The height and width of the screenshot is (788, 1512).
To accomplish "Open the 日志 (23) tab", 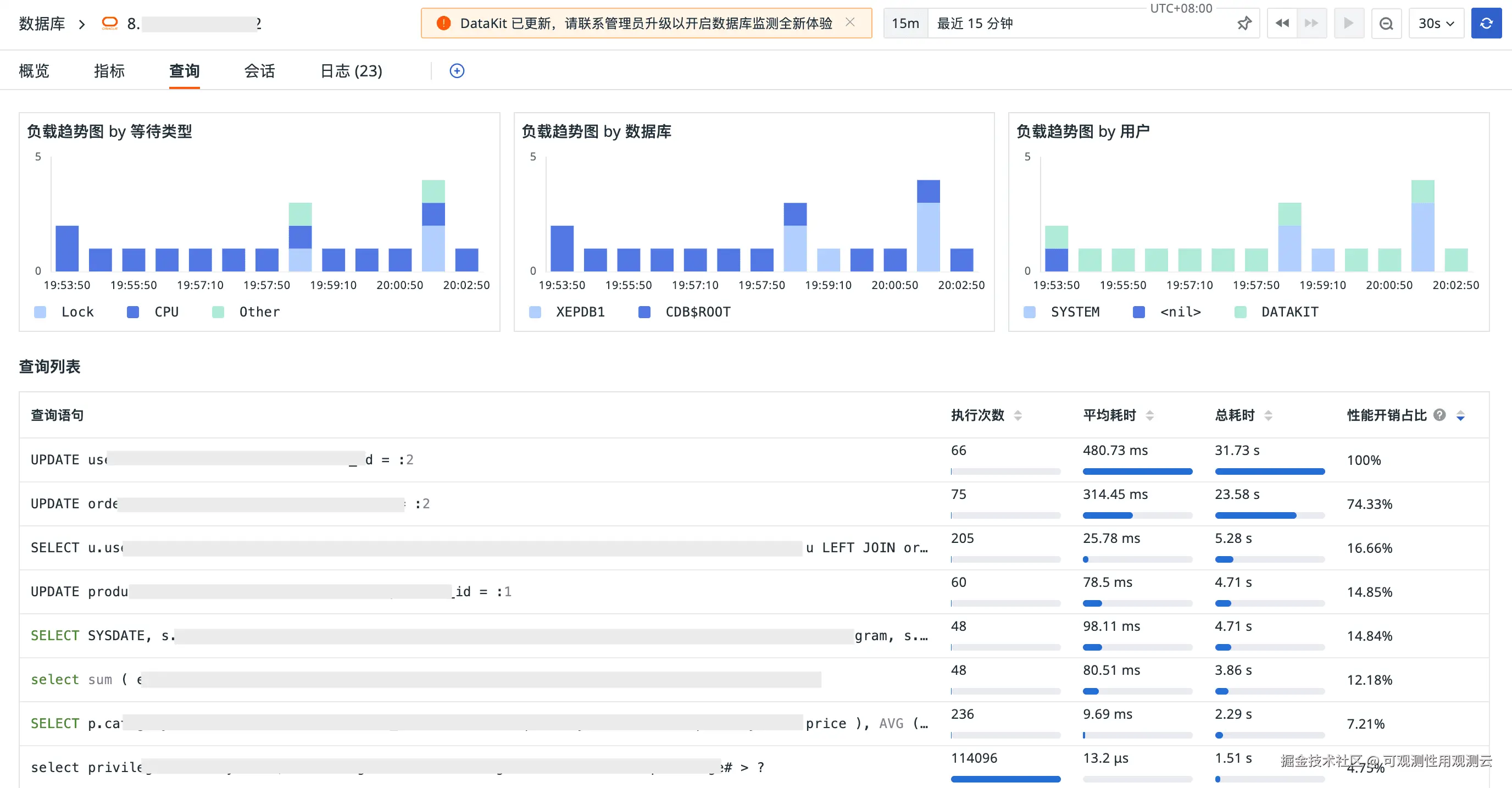I will 351,71.
